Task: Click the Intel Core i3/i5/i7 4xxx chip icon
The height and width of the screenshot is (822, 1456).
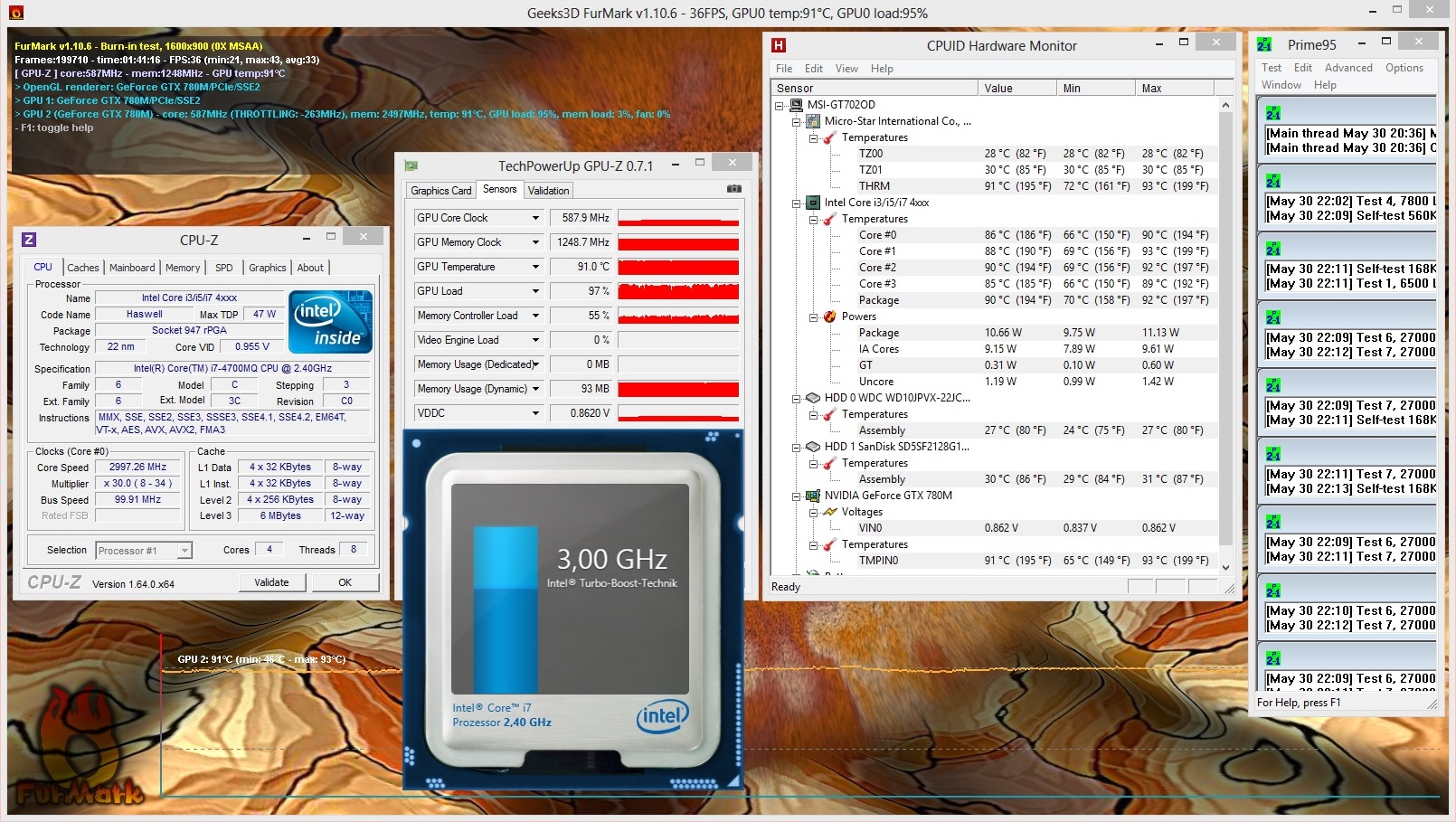Action: point(813,203)
